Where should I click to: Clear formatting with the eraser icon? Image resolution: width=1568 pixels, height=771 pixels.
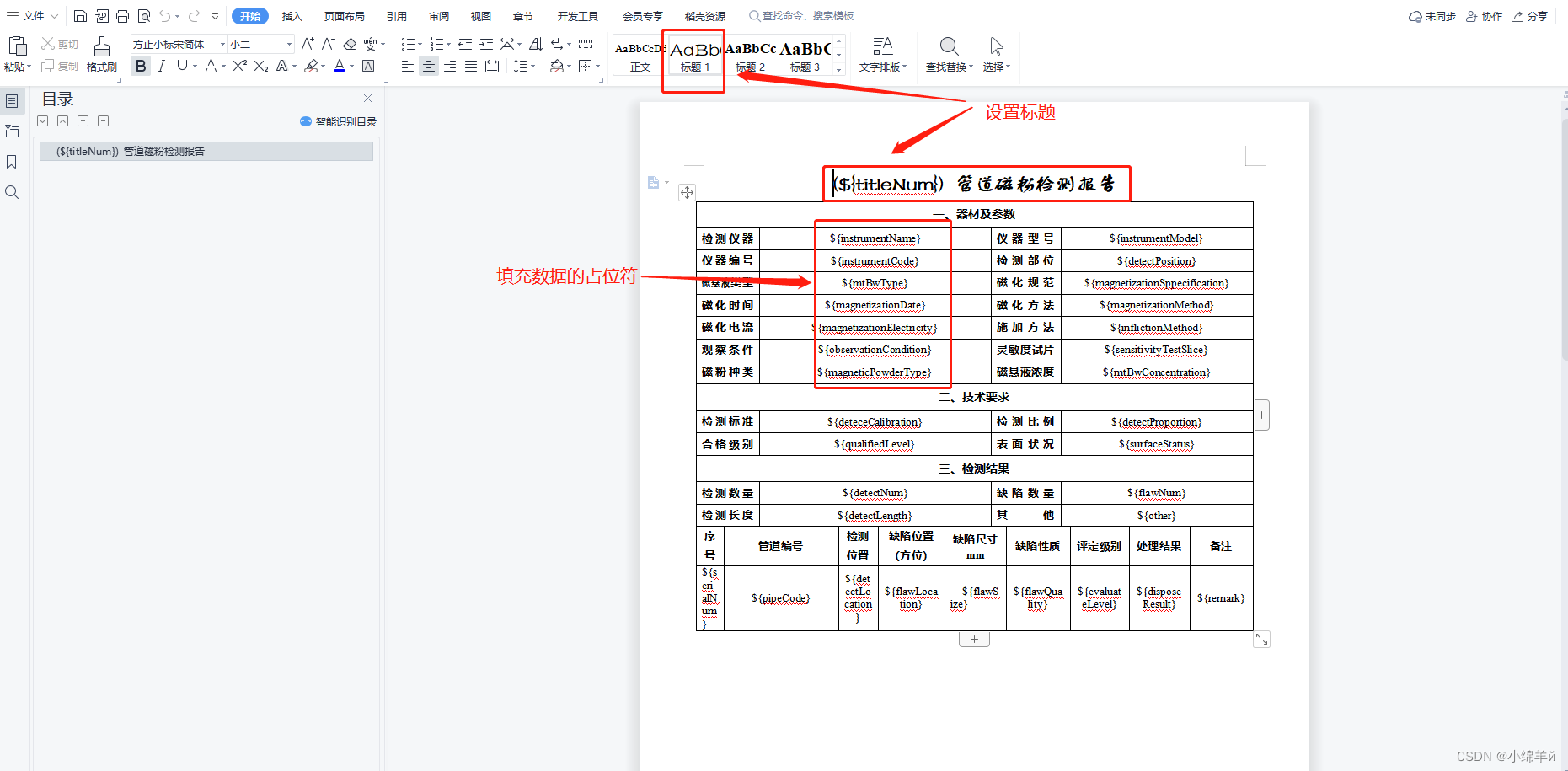click(x=350, y=44)
